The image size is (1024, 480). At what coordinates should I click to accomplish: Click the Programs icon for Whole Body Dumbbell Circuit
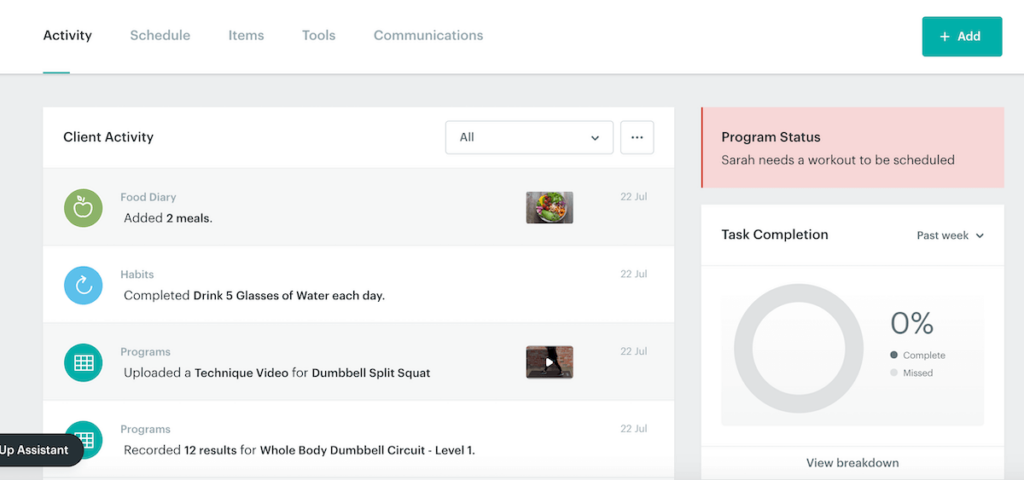pyautogui.click(x=84, y=440)
